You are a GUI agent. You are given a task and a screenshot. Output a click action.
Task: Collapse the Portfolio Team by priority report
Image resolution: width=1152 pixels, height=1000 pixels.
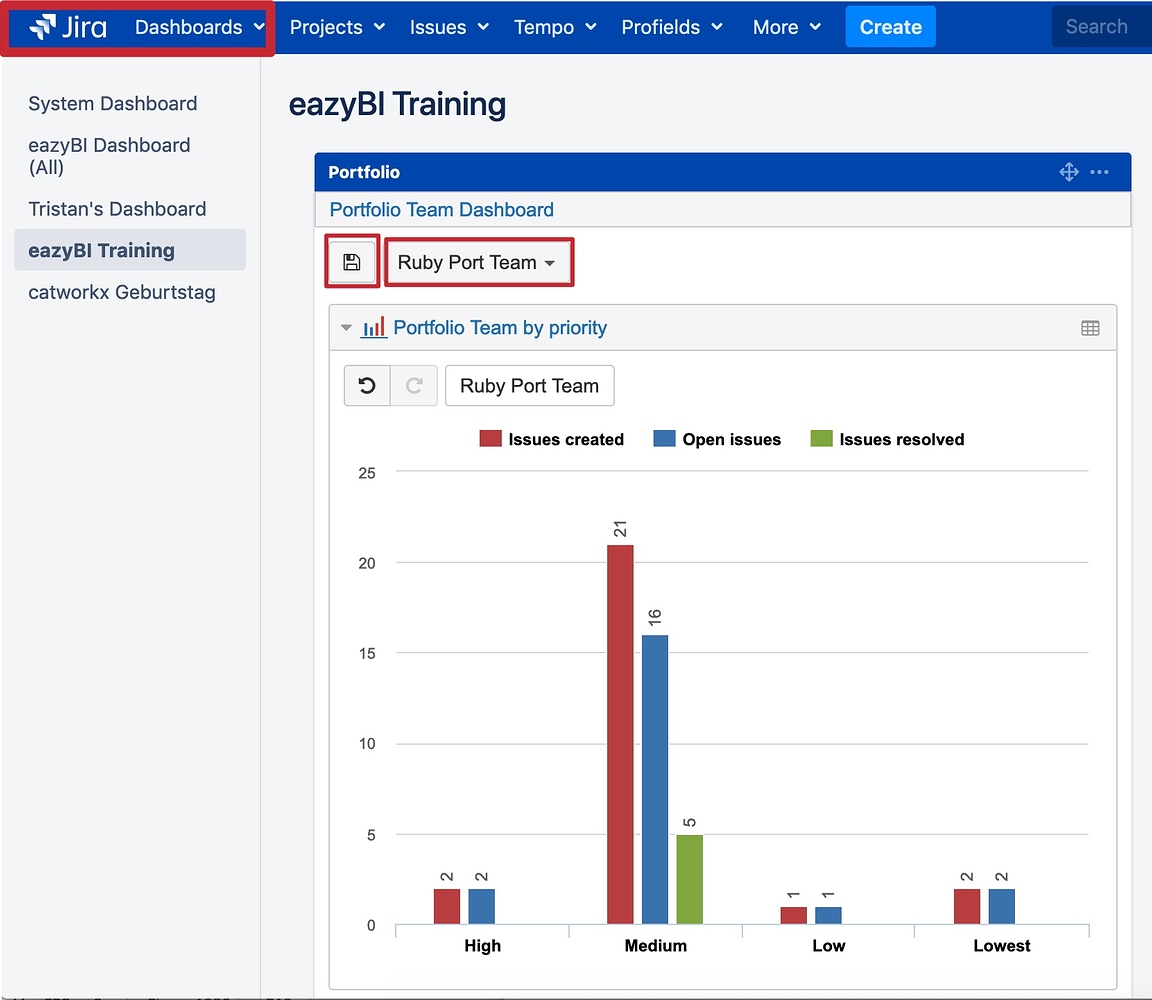pos(345,327)
